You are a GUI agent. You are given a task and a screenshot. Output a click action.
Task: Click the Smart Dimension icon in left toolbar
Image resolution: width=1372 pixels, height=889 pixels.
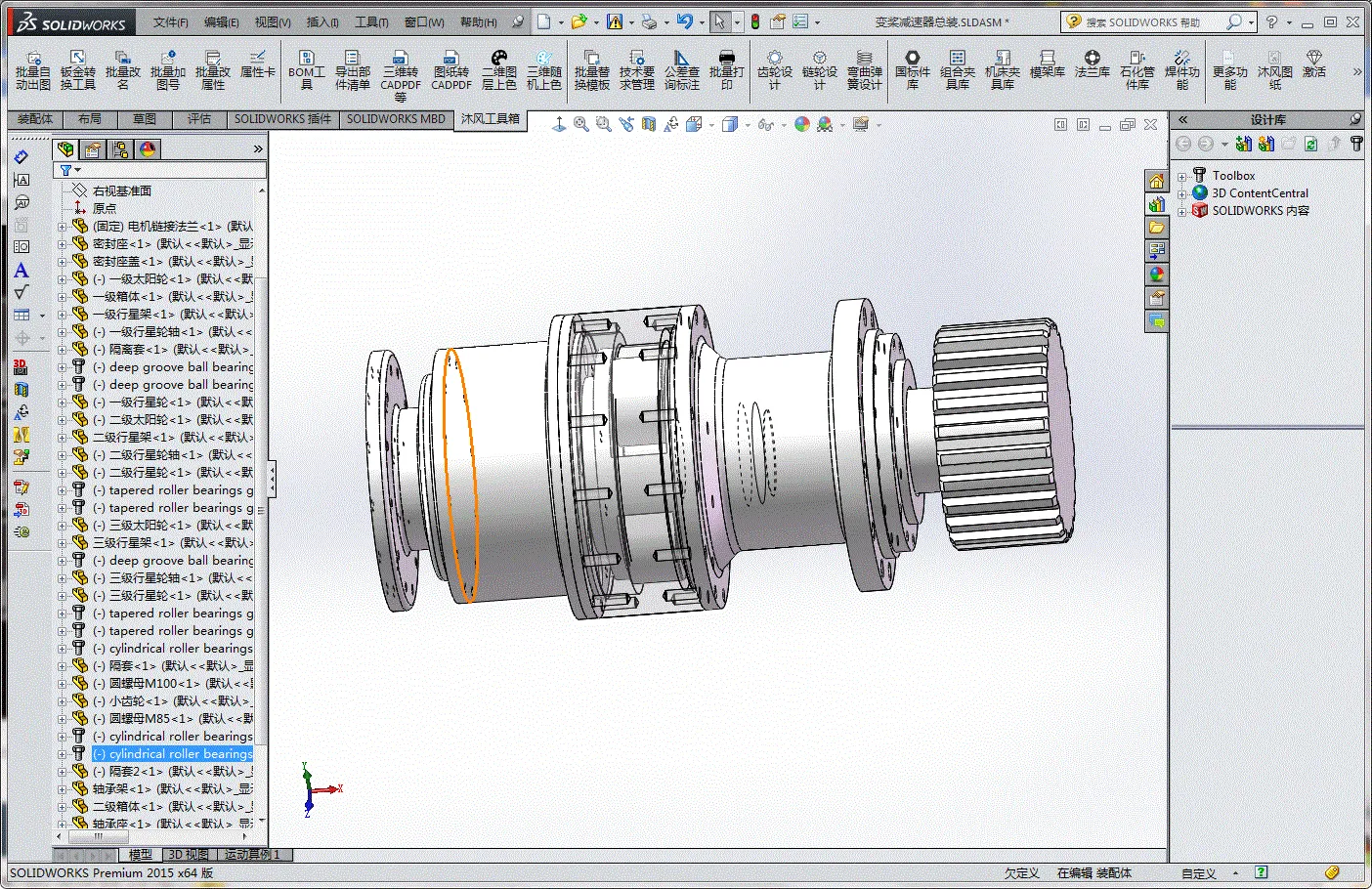click(x=21, y=156)
